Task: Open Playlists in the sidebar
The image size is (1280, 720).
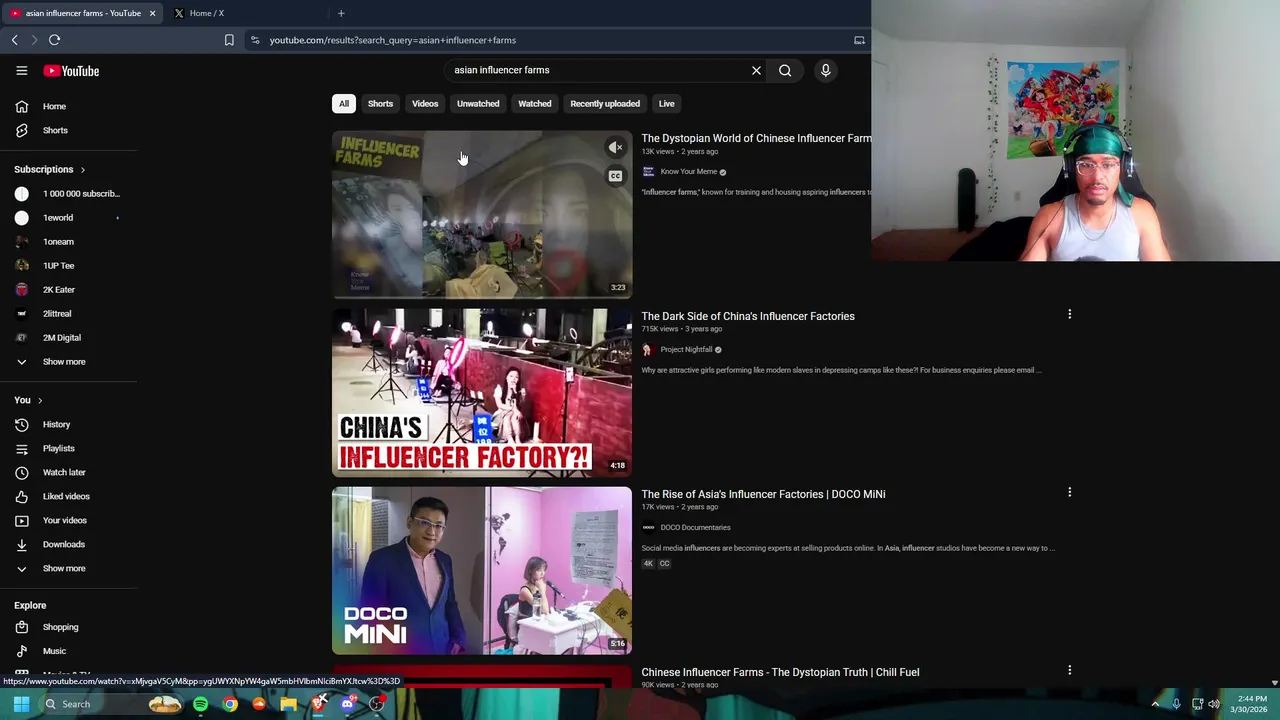Action: 58,448
